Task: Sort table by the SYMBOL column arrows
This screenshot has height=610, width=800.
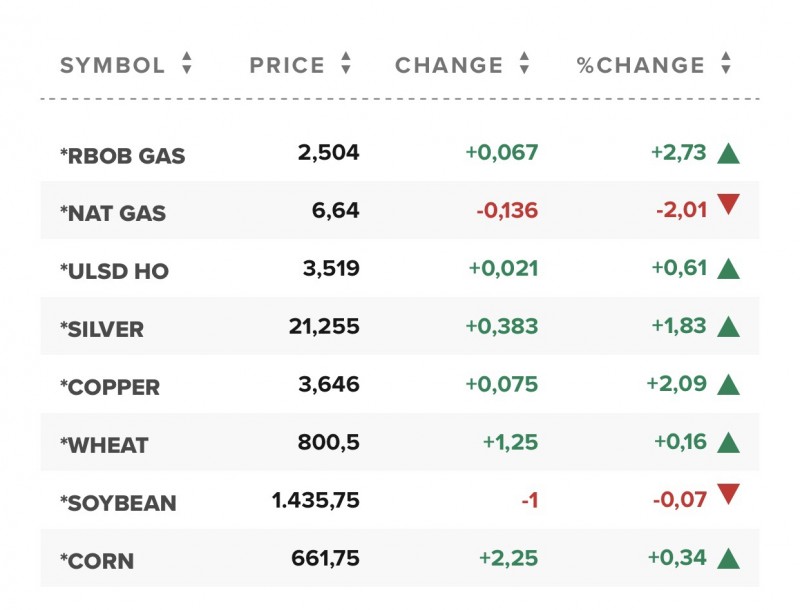Action: 186,65
